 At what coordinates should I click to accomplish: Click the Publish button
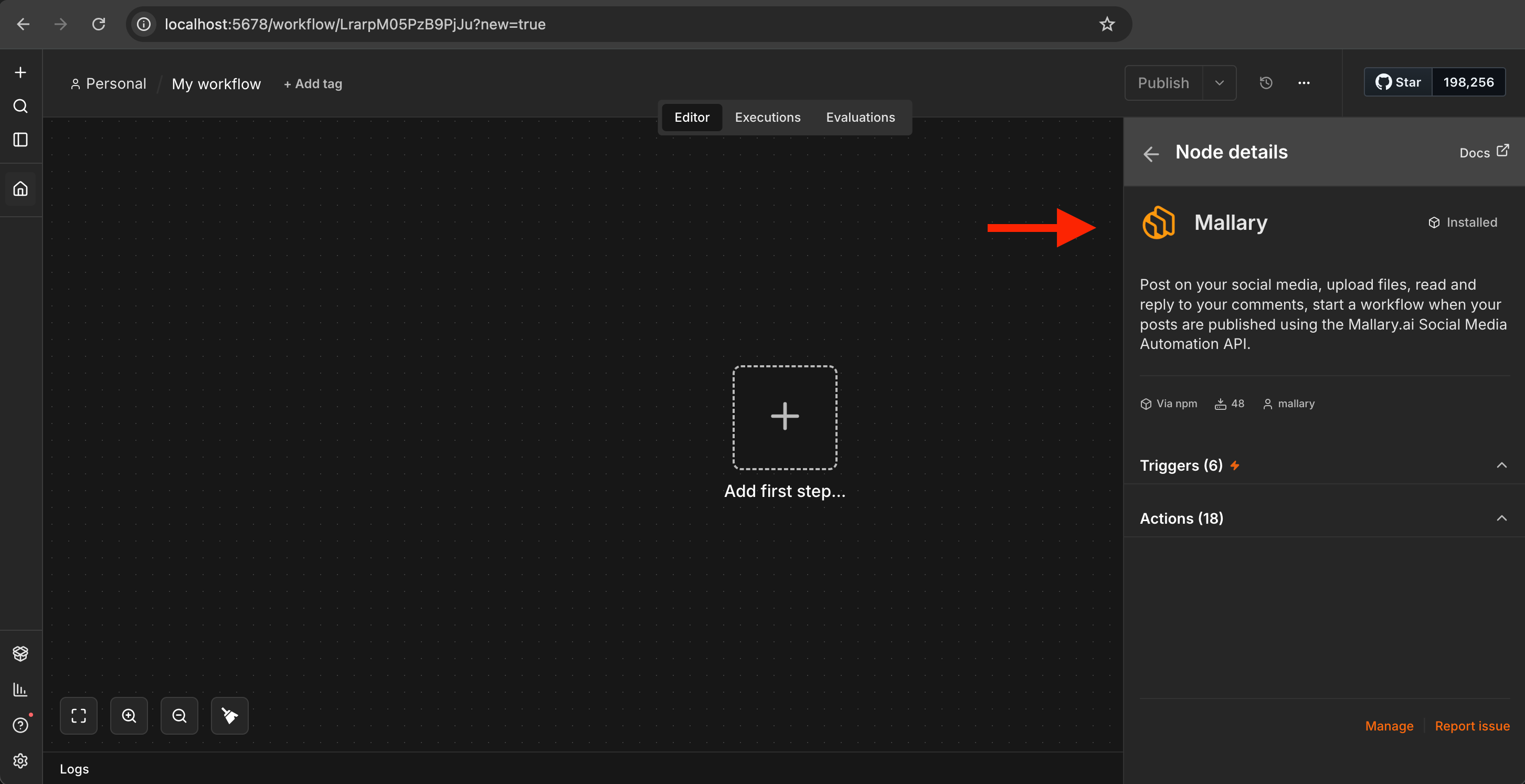pyautogui.click(x=1163, y=83)
